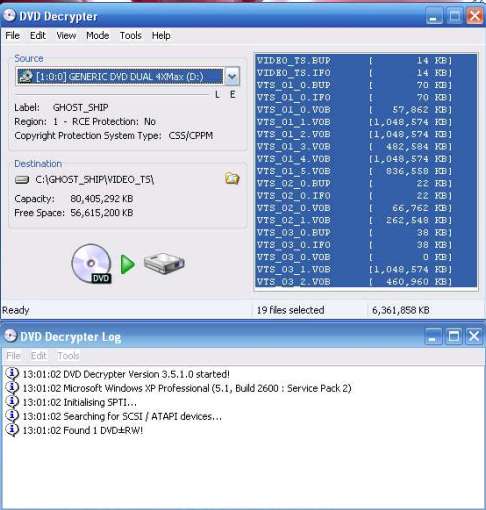
Task: Click the hard drive icon beside destination path
Action: (x=22, y=180)
